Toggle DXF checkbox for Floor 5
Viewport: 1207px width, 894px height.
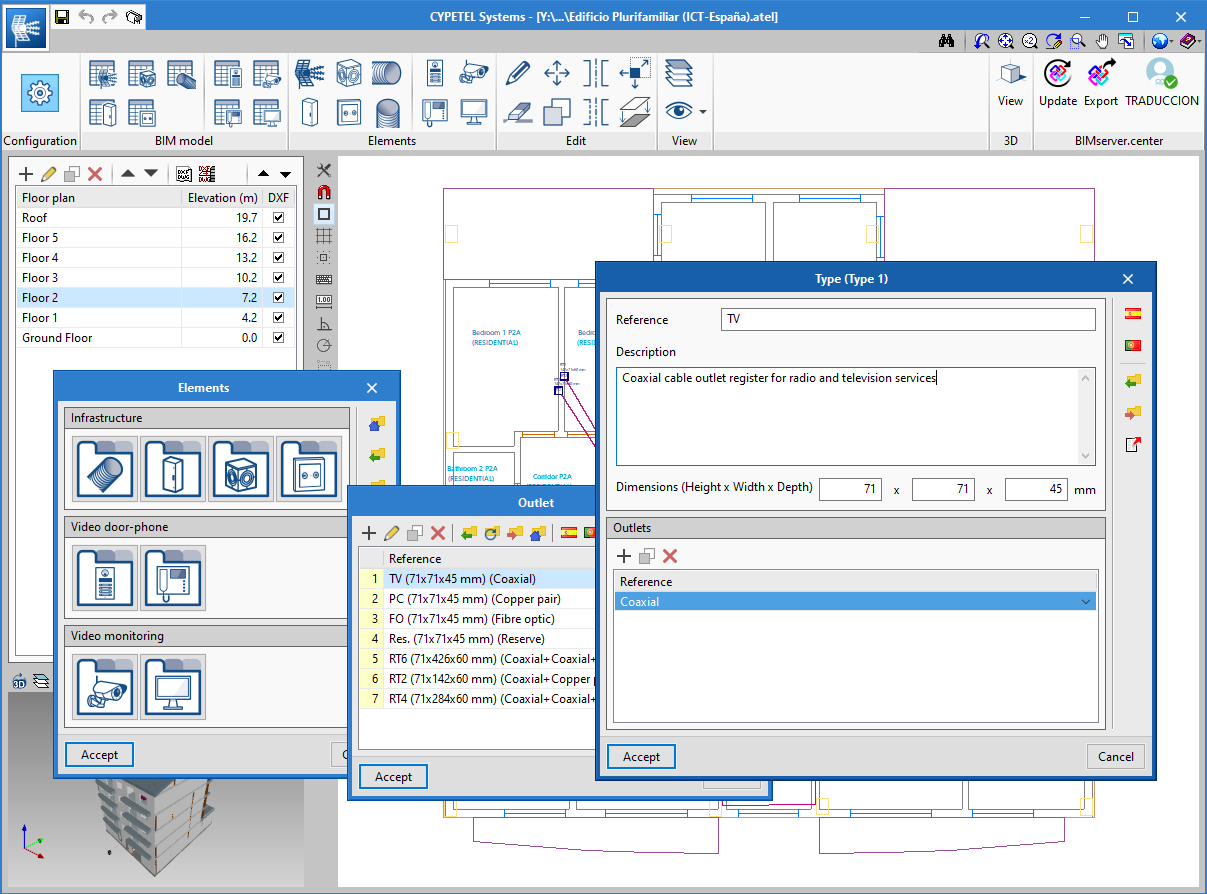point(278,238)
